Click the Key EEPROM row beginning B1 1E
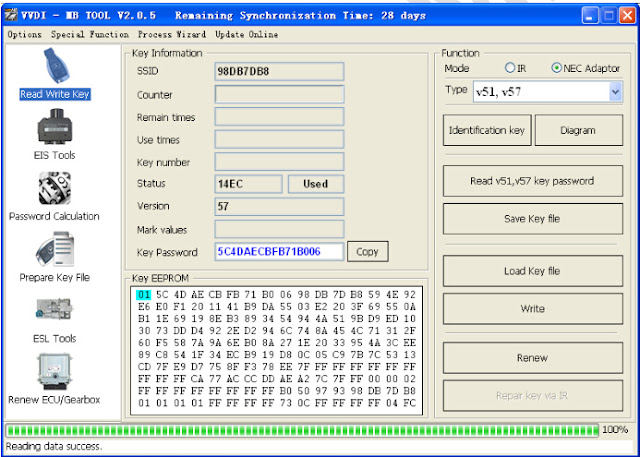The width and height of the screenshot is (640, 457). (277, 319)
